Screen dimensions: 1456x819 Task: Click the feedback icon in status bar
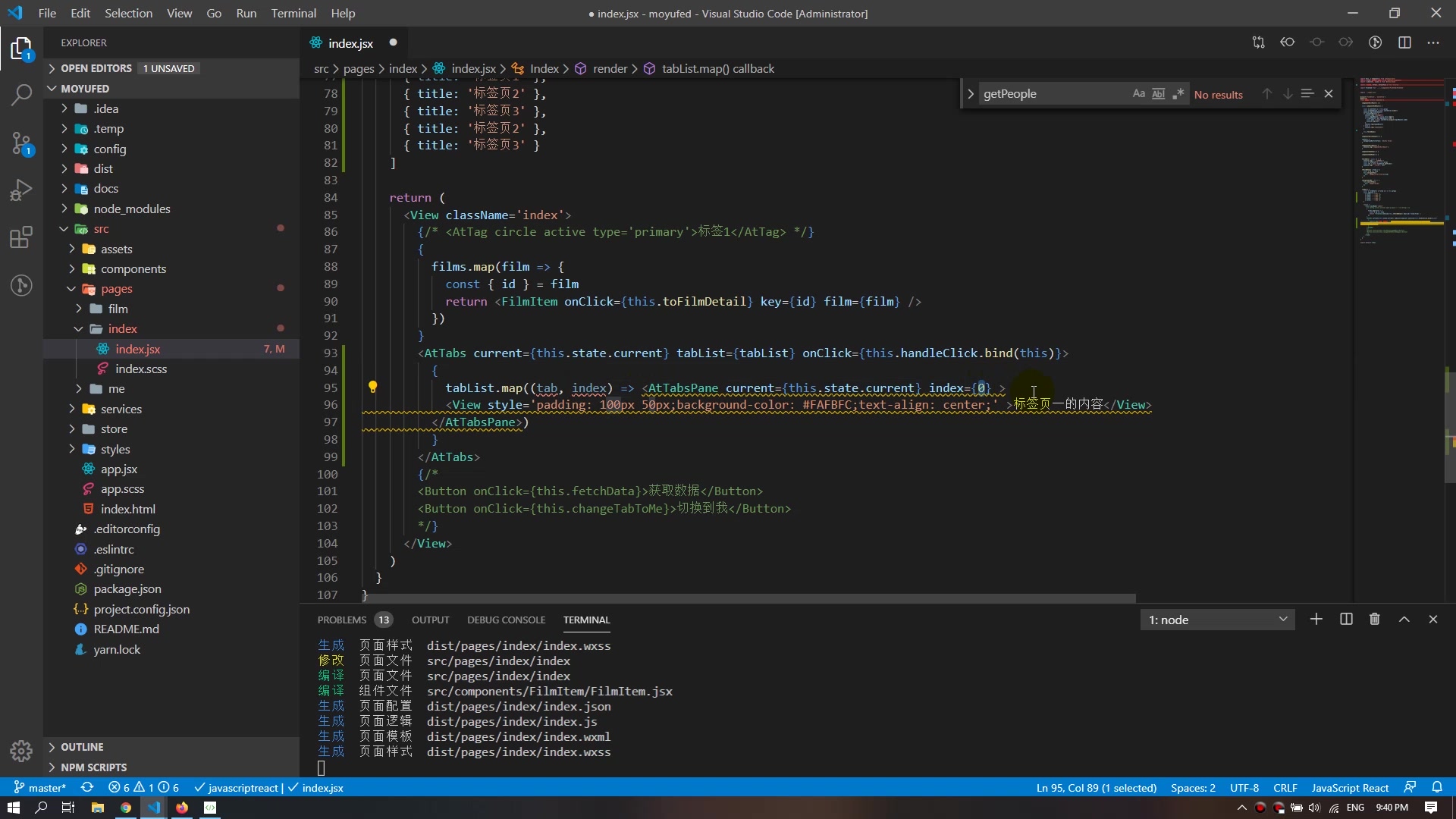[x=1410, y=788]
